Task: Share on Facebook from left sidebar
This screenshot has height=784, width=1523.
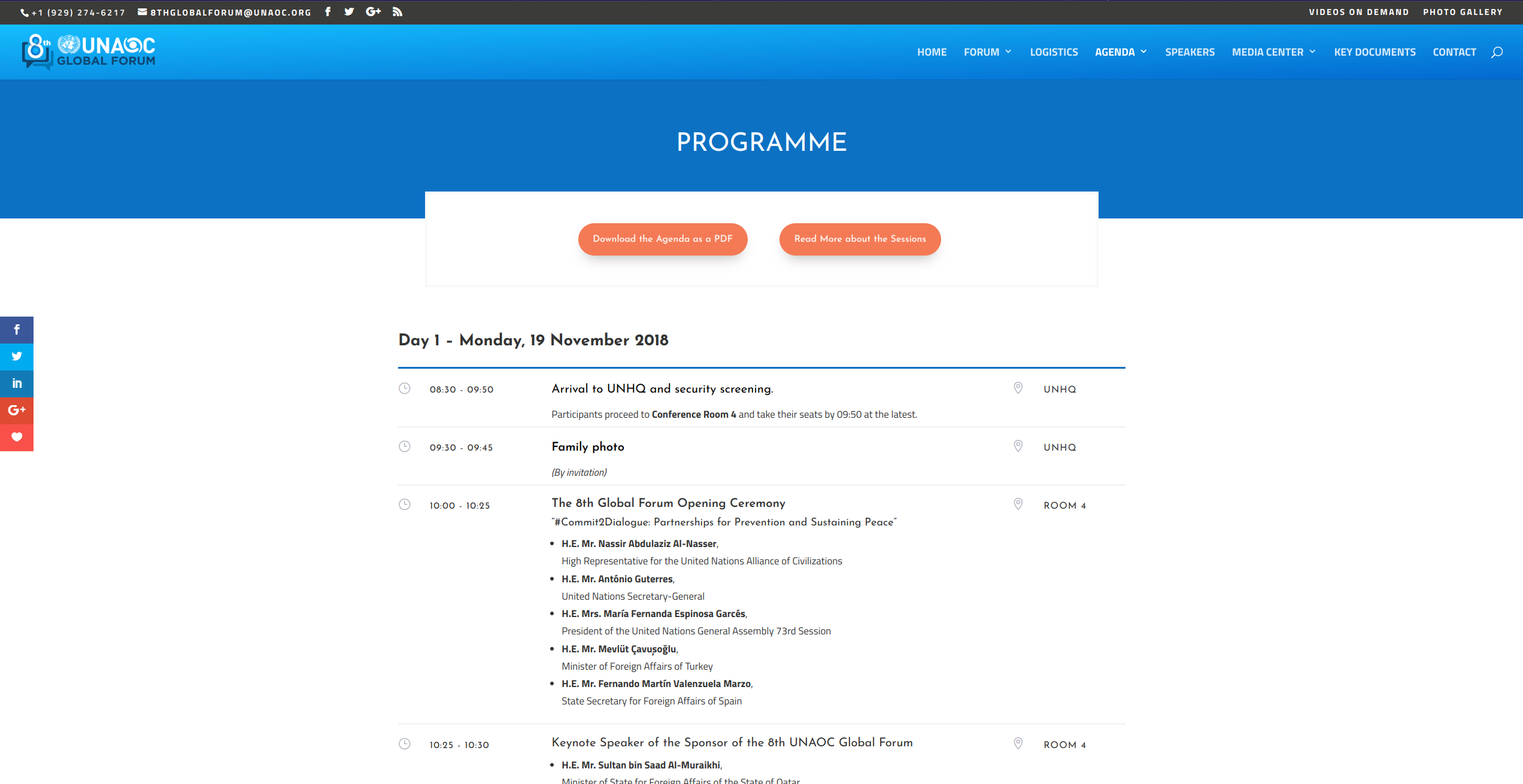Action: coord(17,330)
